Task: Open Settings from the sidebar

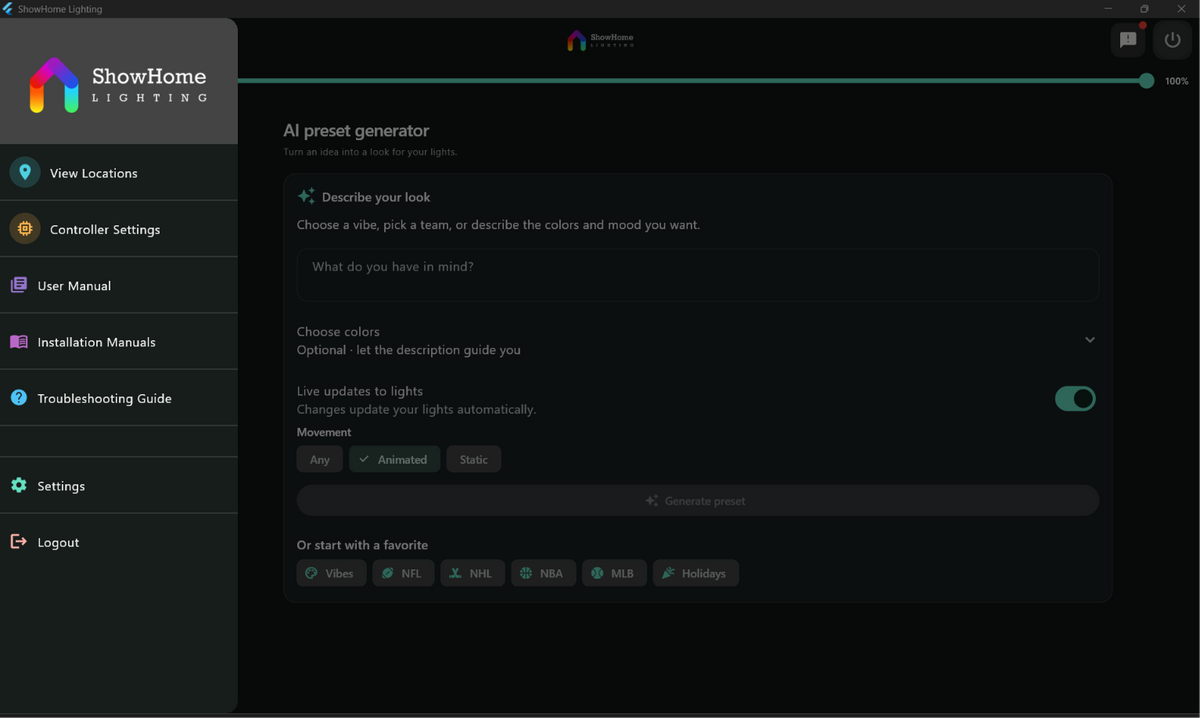Action: pyautogui.click(x=119, y=485)
